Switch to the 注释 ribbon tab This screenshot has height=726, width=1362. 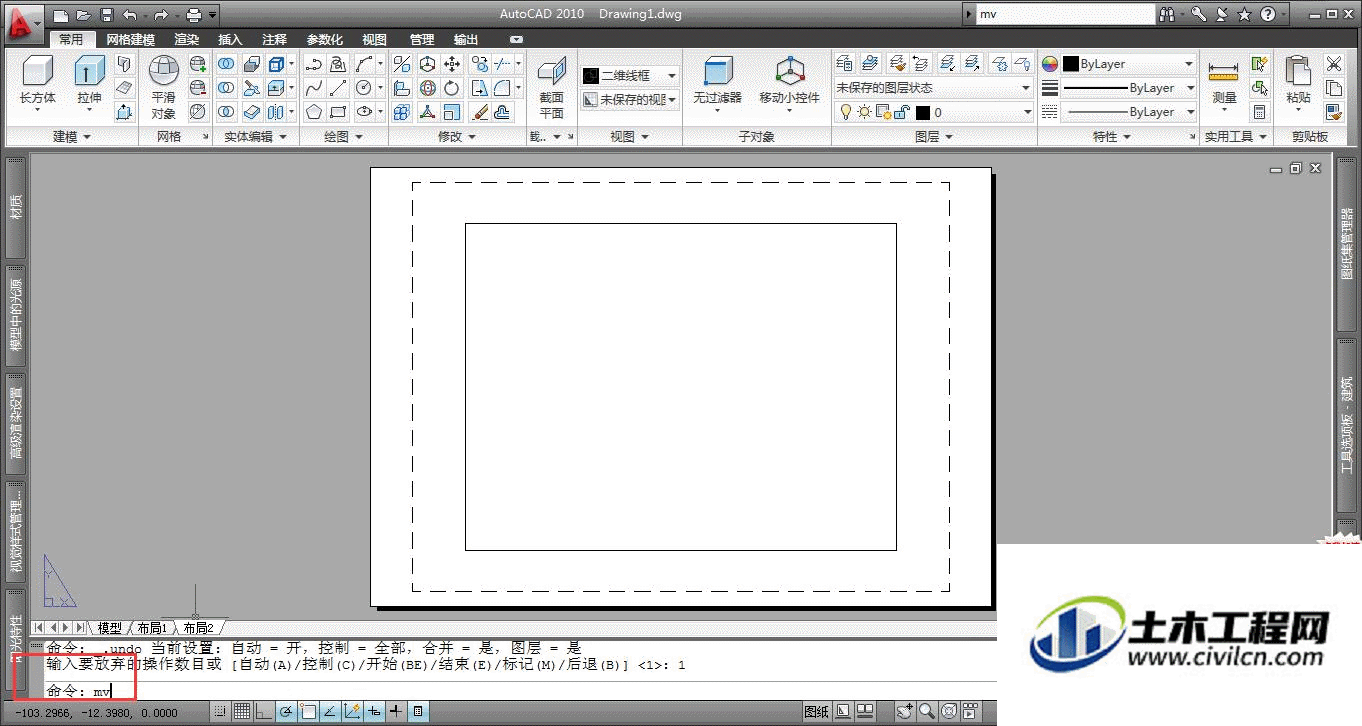click(x=274, y=40)
